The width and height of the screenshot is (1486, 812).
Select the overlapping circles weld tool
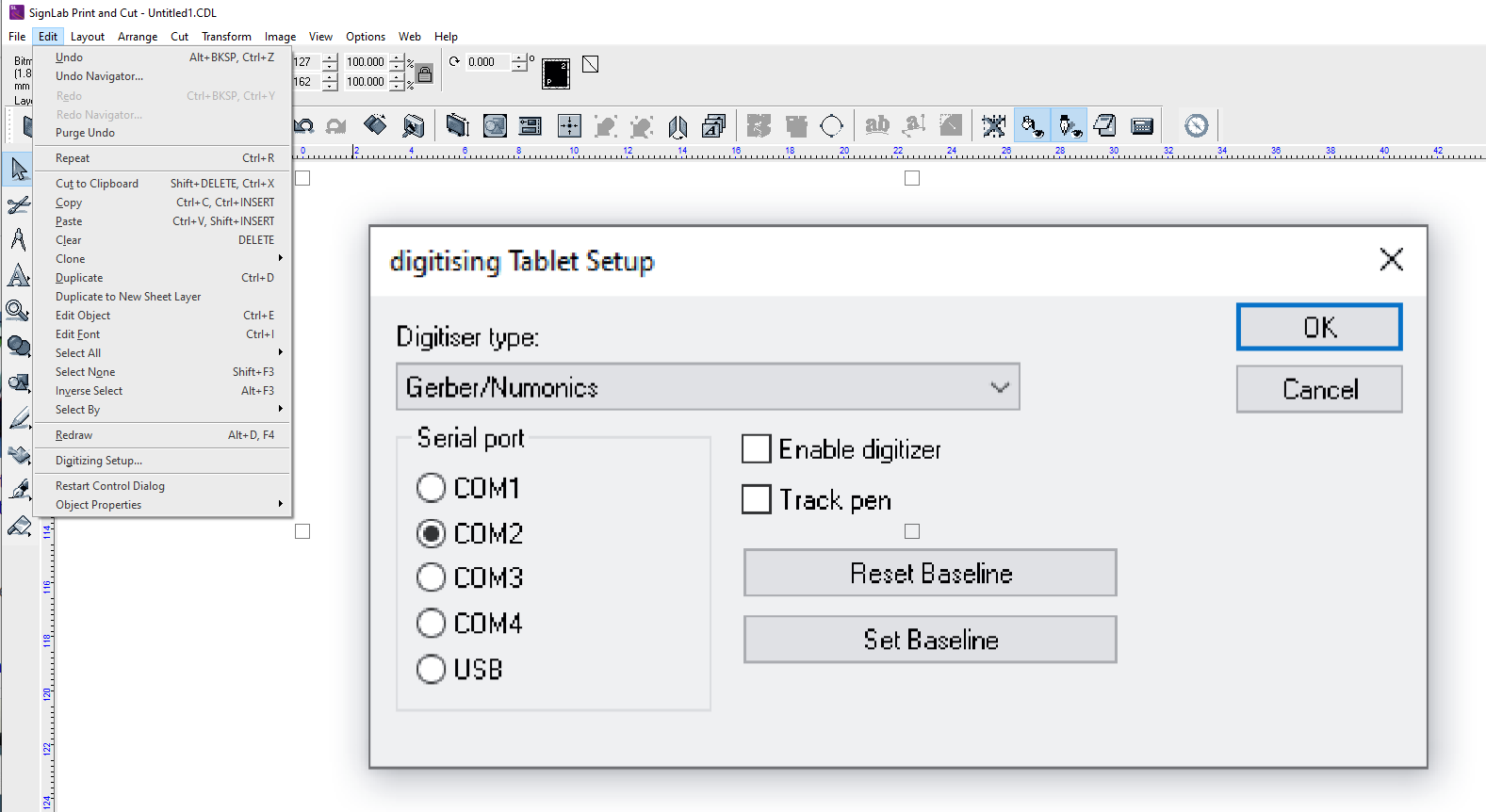point(19,346)
